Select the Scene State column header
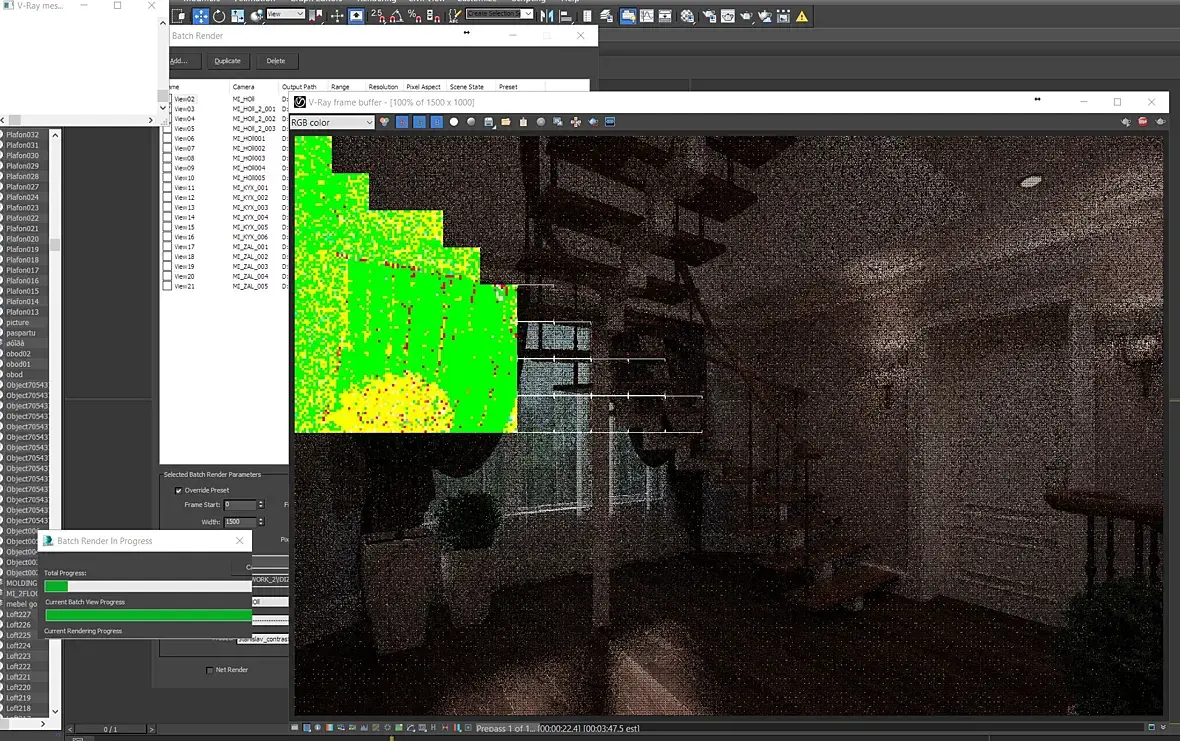Image resolution: width=1180 pixels, height=741 pixels. click(x=467, y=87)
